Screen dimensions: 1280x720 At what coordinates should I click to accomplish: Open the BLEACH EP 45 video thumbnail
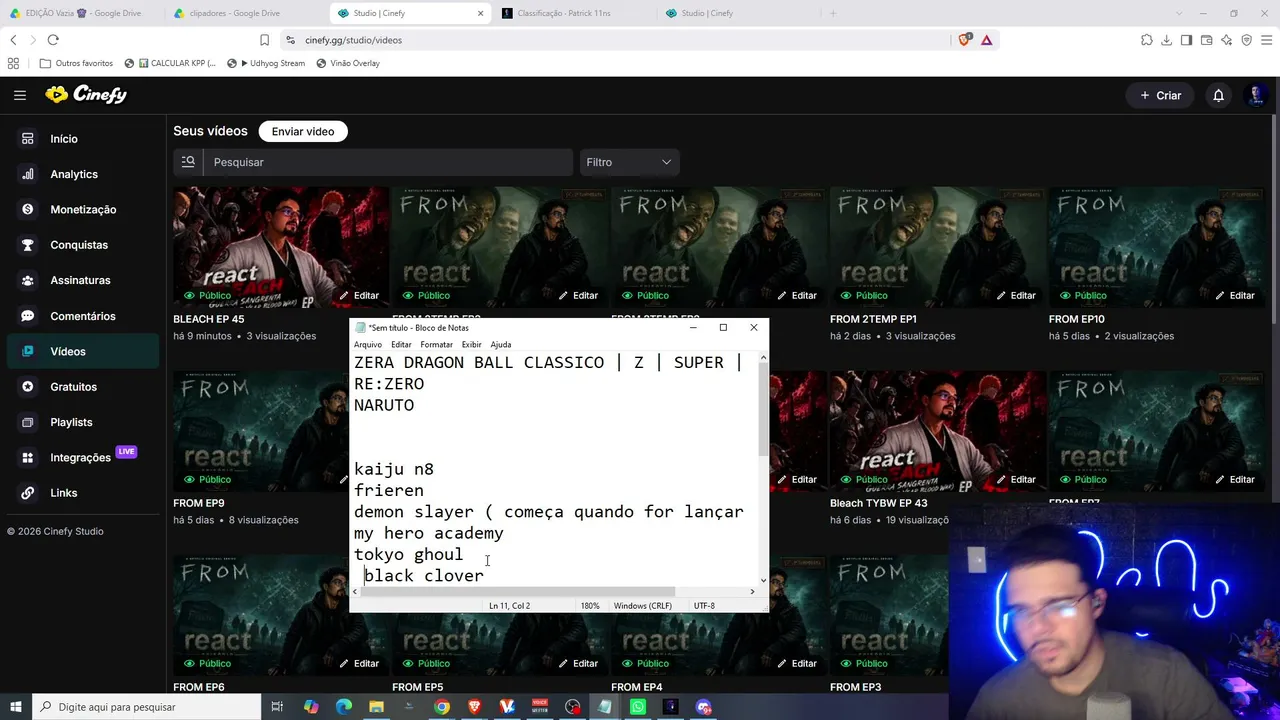[279, 246]
